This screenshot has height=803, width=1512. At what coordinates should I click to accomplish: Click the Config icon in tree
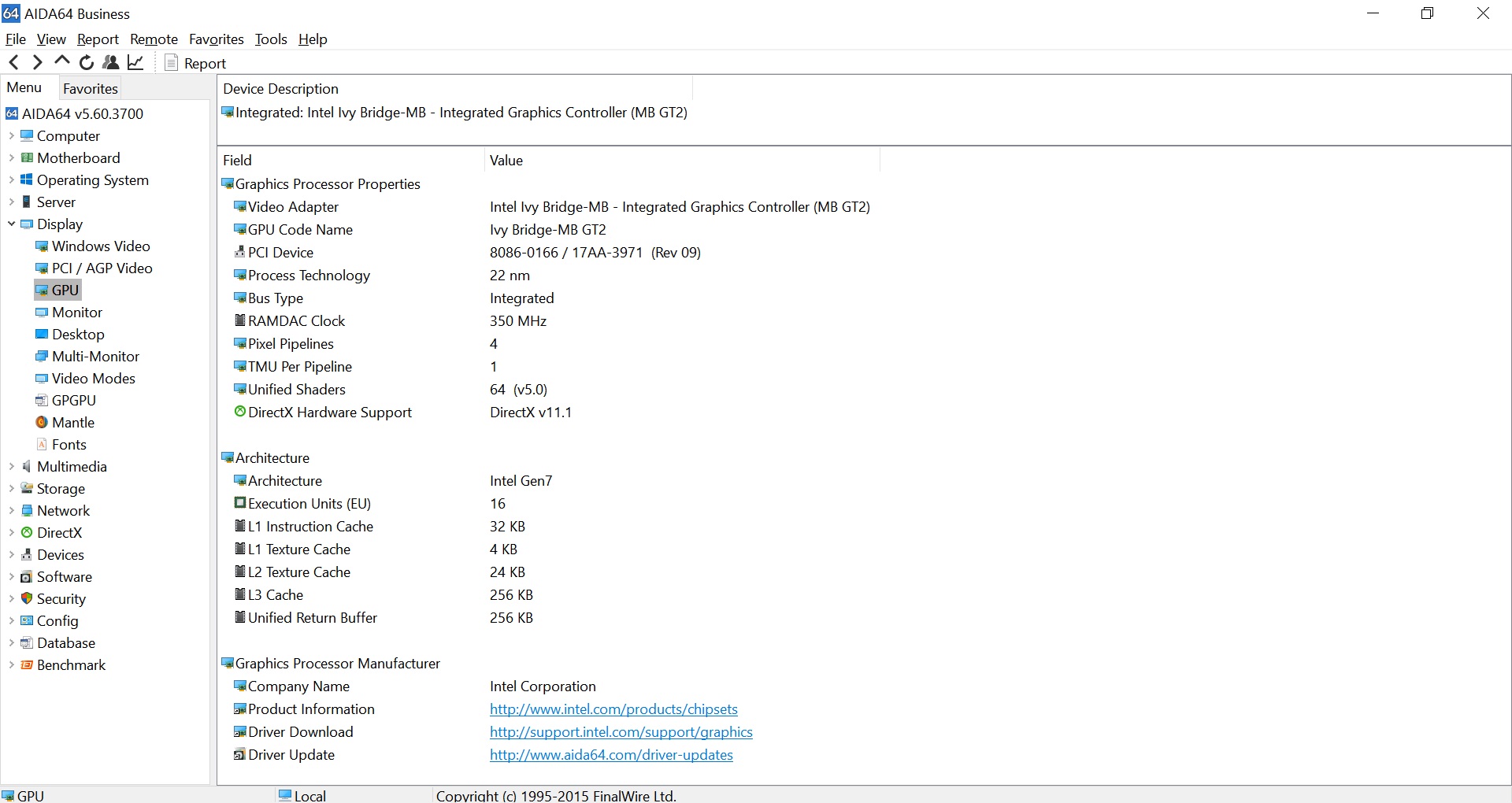pyautogui.click(x=27, y=620)
